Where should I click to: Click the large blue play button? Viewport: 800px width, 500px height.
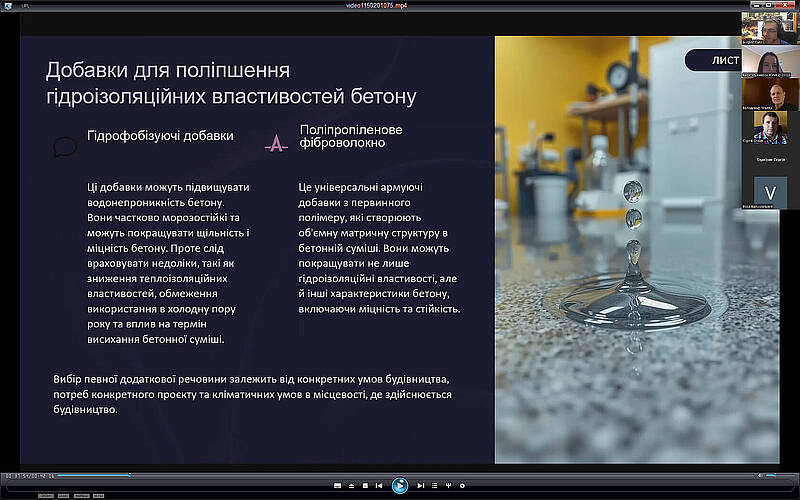click(x=399, y=485)
